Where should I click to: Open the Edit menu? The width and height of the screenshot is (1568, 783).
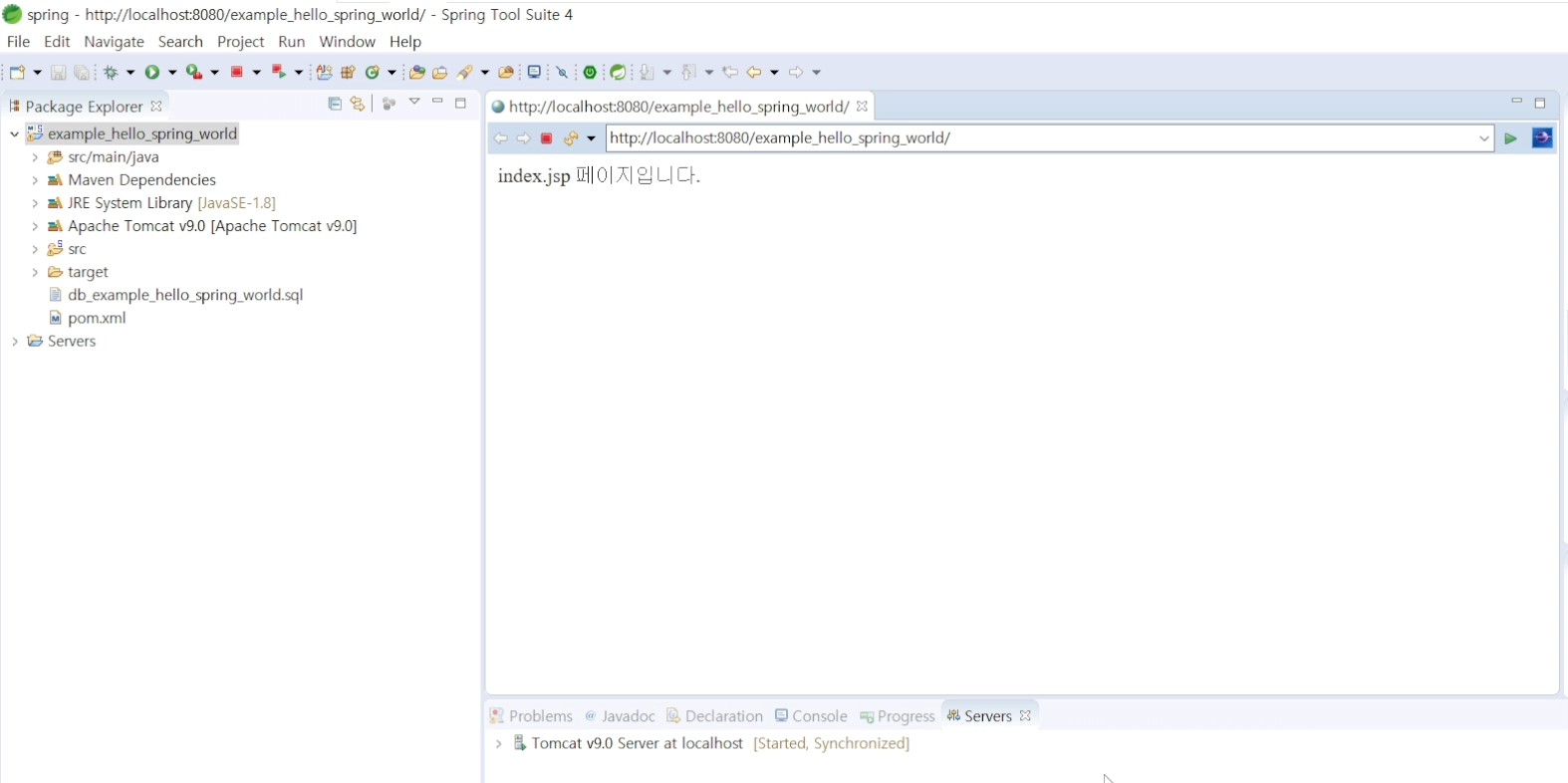click(57, 42)
